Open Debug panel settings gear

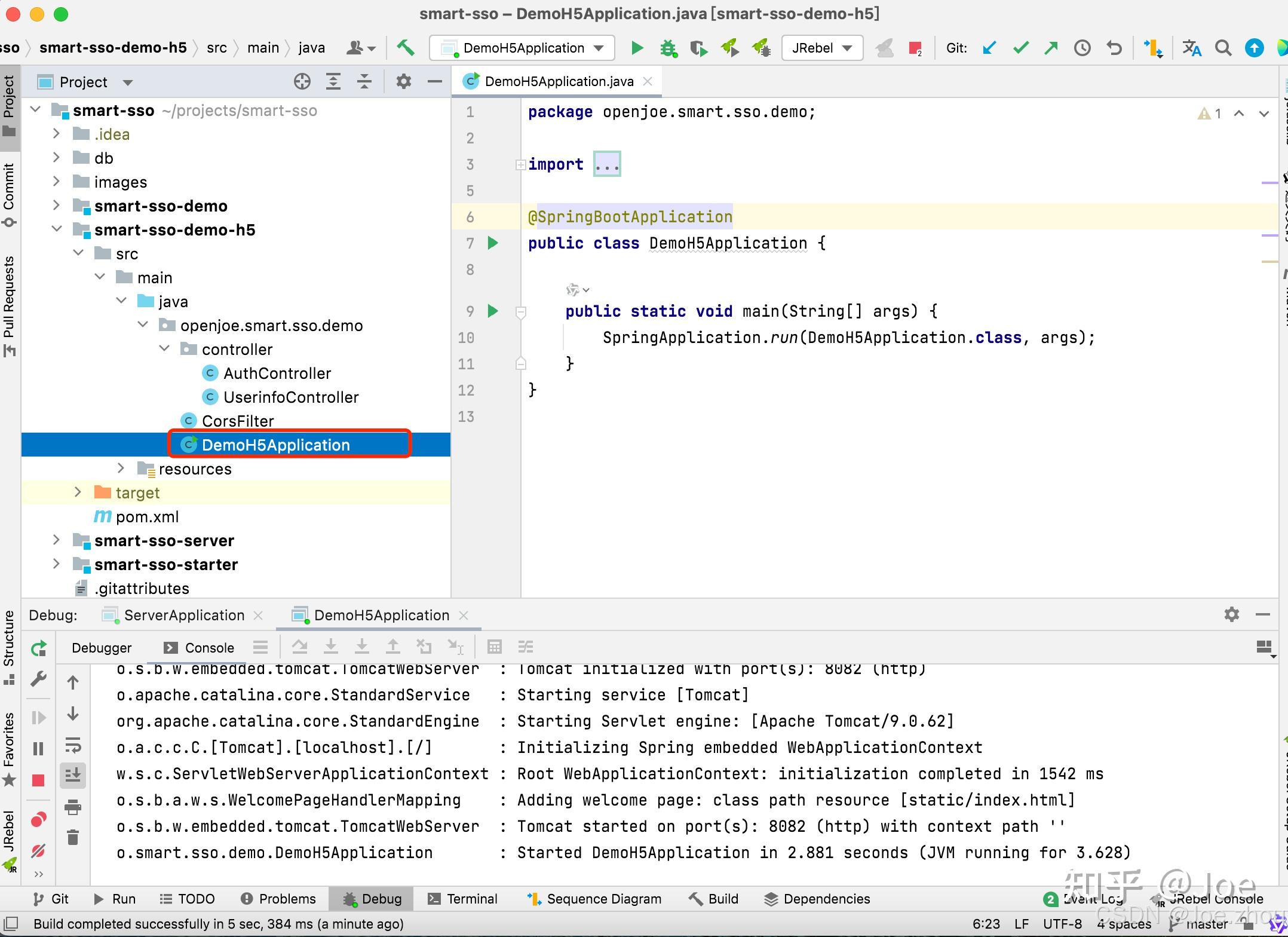(x=1231, y=614)
